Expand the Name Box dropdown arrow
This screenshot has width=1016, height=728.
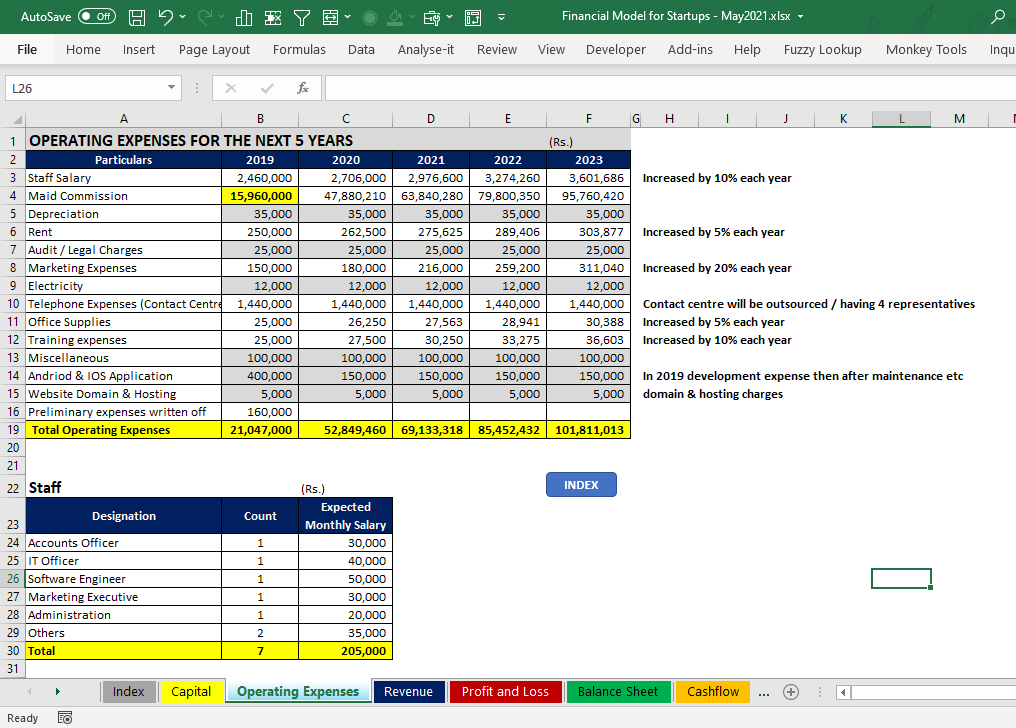[x=171, y=87]
